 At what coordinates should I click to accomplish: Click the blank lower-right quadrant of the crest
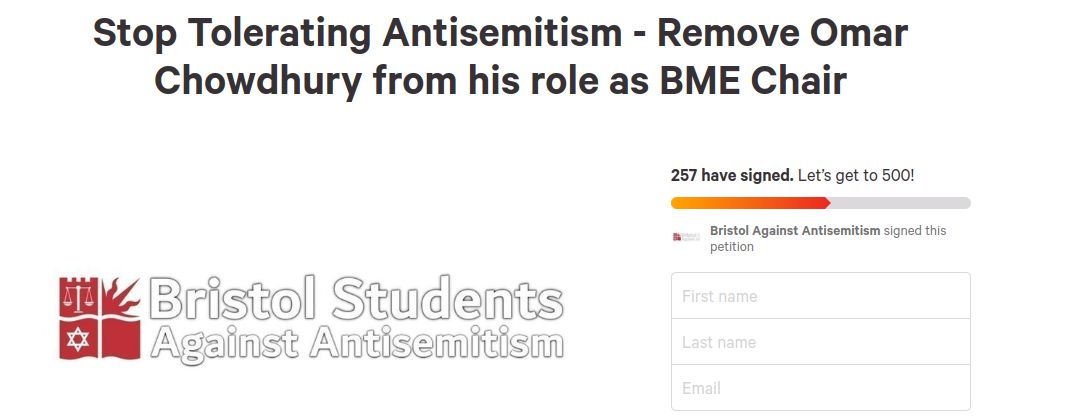pos(122,339)
